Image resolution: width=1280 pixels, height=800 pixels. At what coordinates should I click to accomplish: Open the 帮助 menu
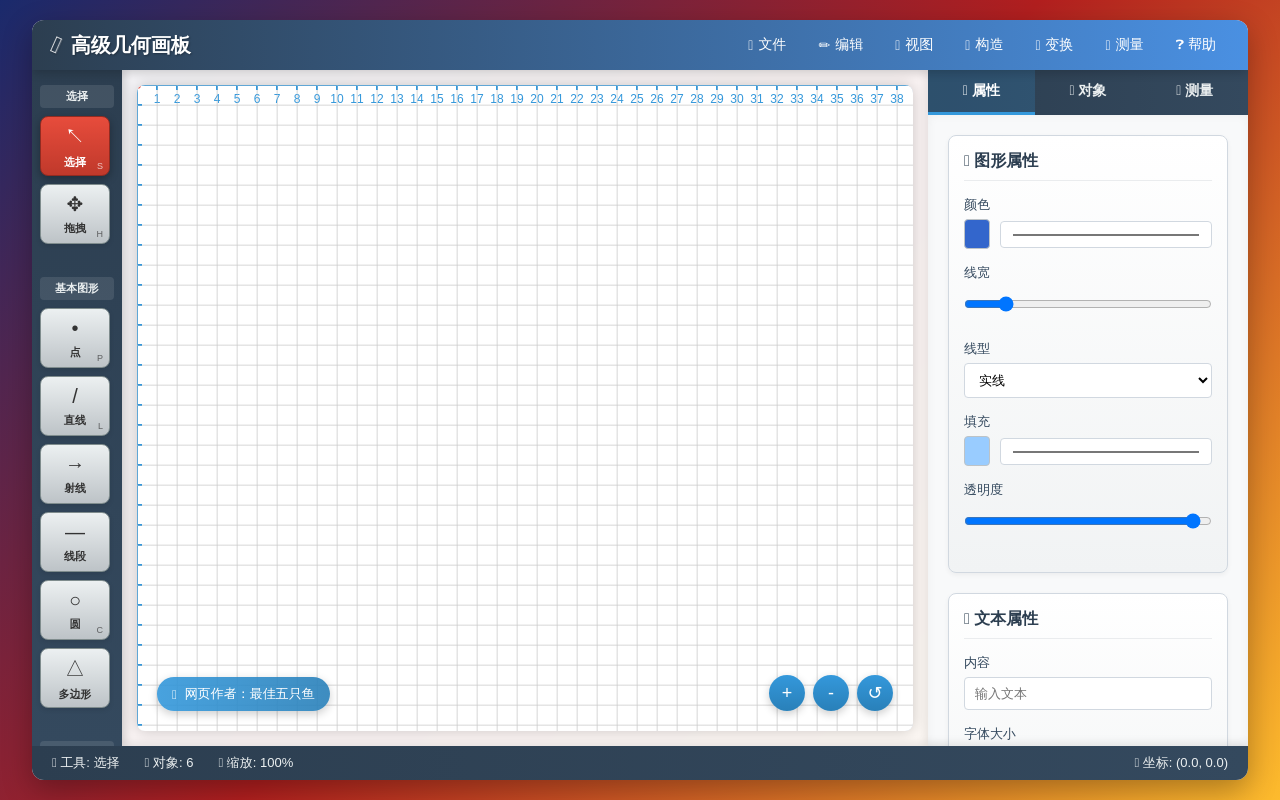click(x=1196, y=45)
